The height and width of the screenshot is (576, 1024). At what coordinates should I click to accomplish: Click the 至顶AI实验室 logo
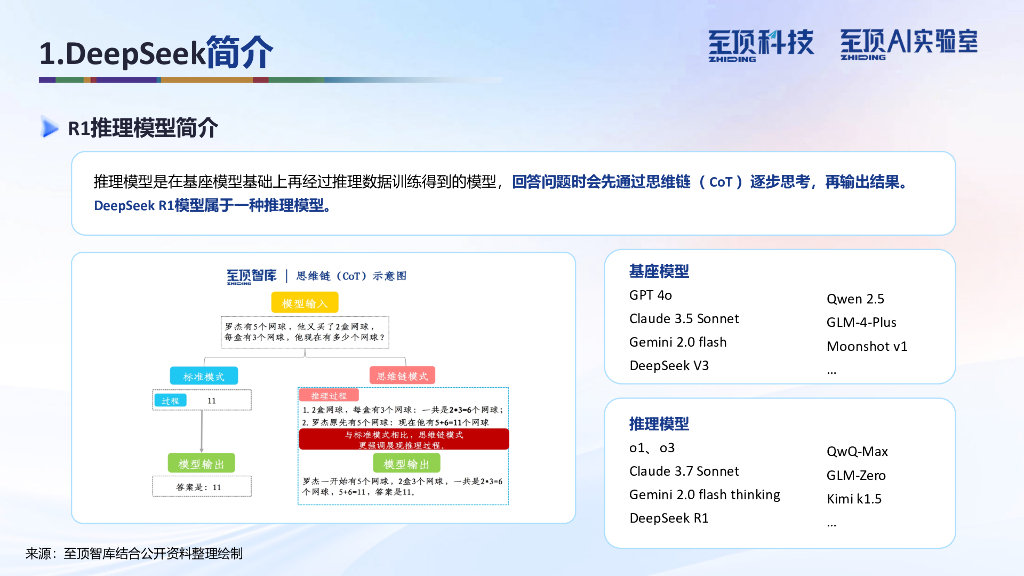click(909, 44)
